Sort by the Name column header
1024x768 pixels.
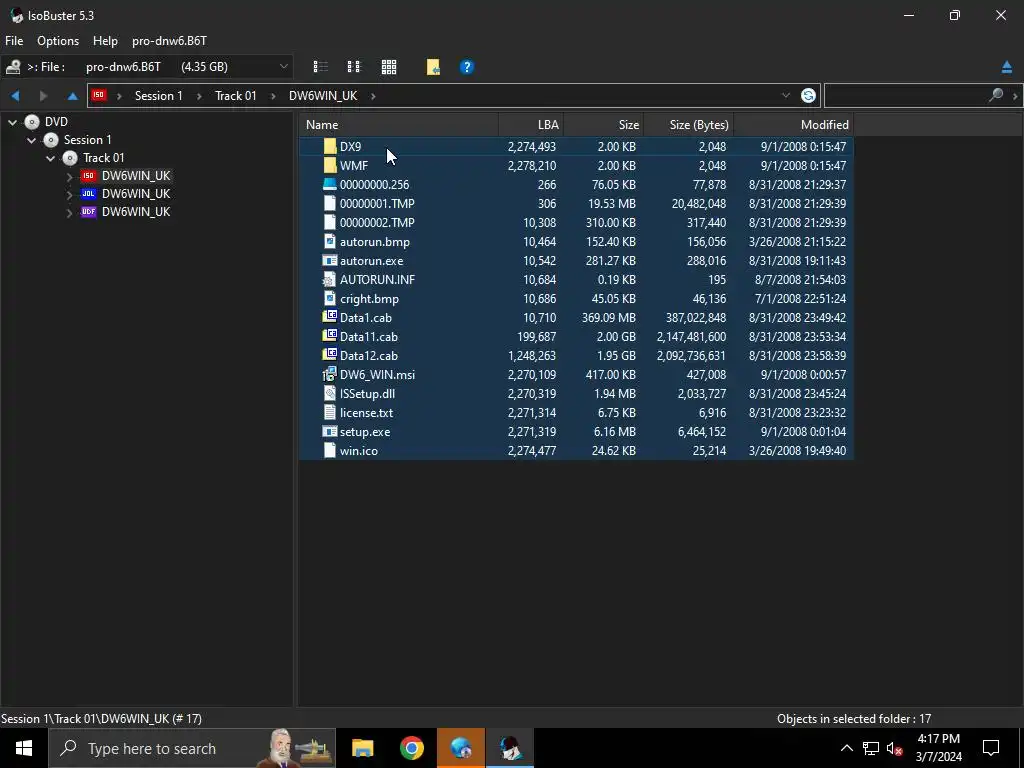pyautogui.click(x=398, y=125)
